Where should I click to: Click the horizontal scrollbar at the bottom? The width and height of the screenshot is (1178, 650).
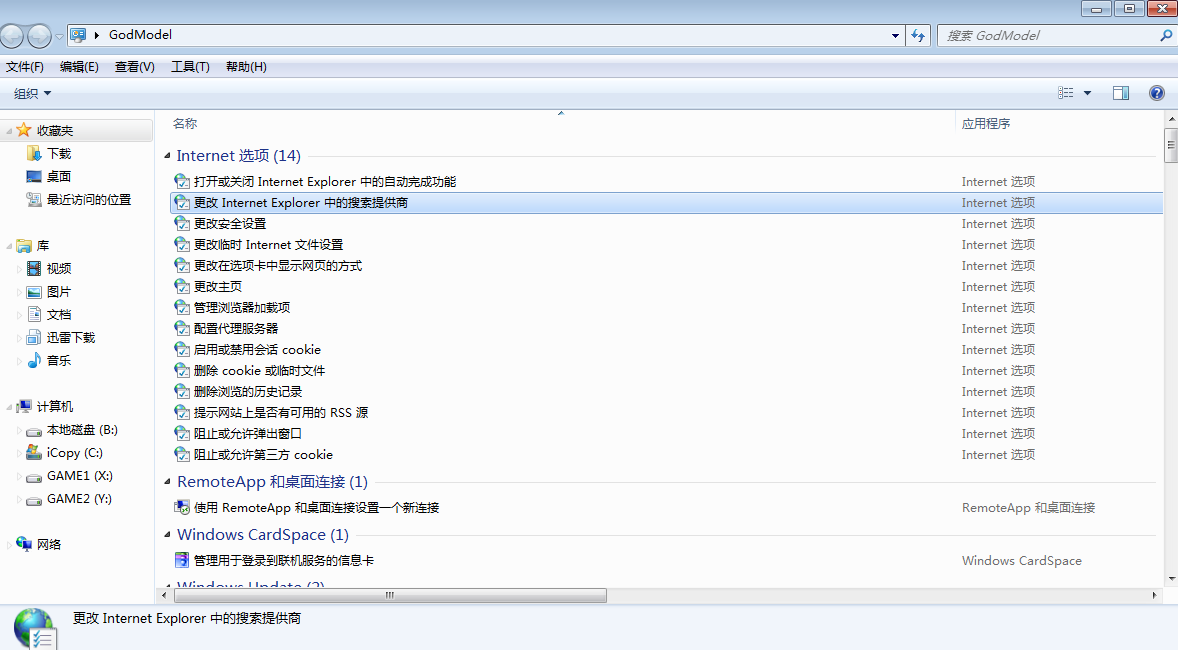click(390, 595)
